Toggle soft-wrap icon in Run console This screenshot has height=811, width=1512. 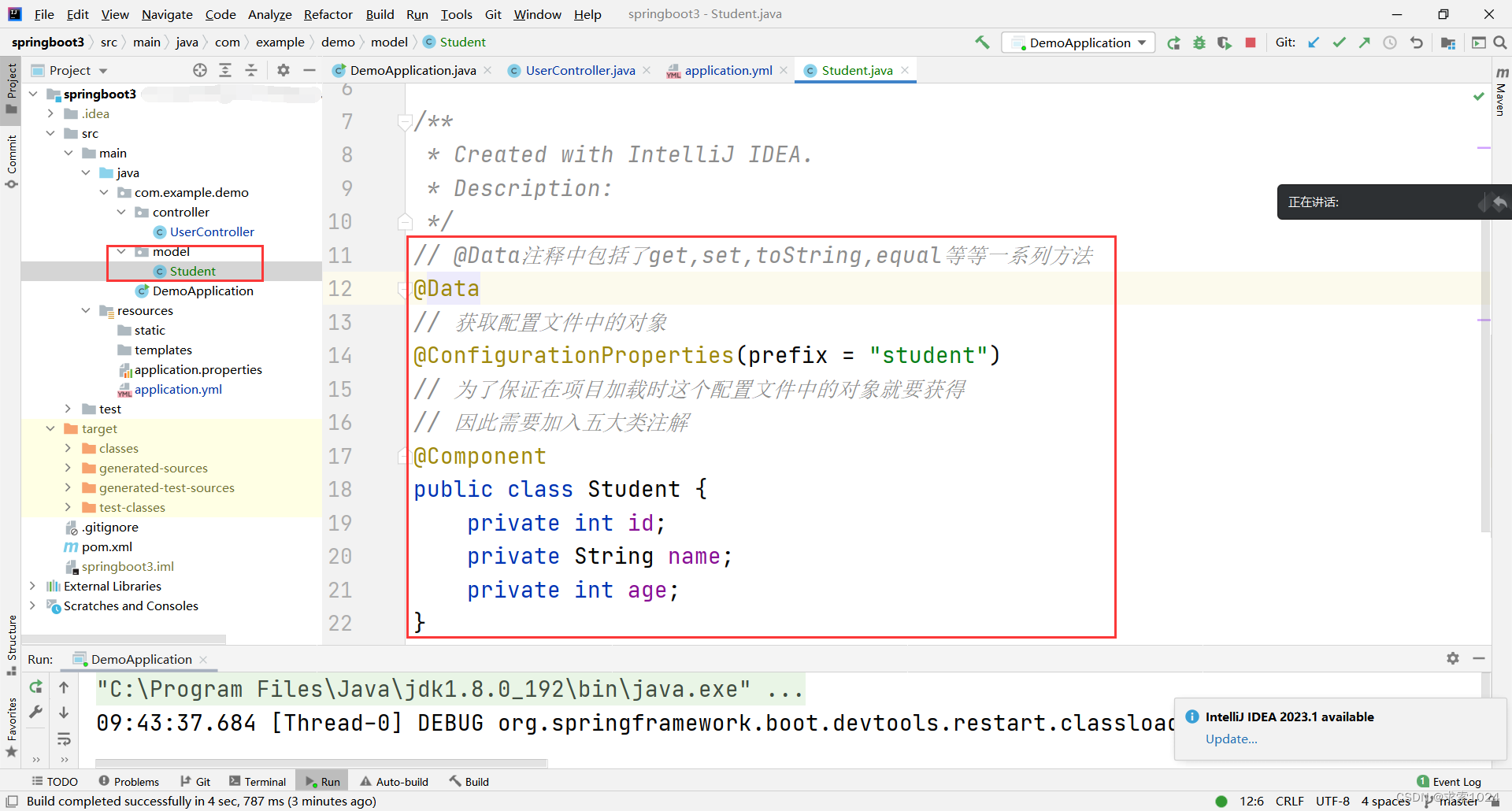coord(64,739)
